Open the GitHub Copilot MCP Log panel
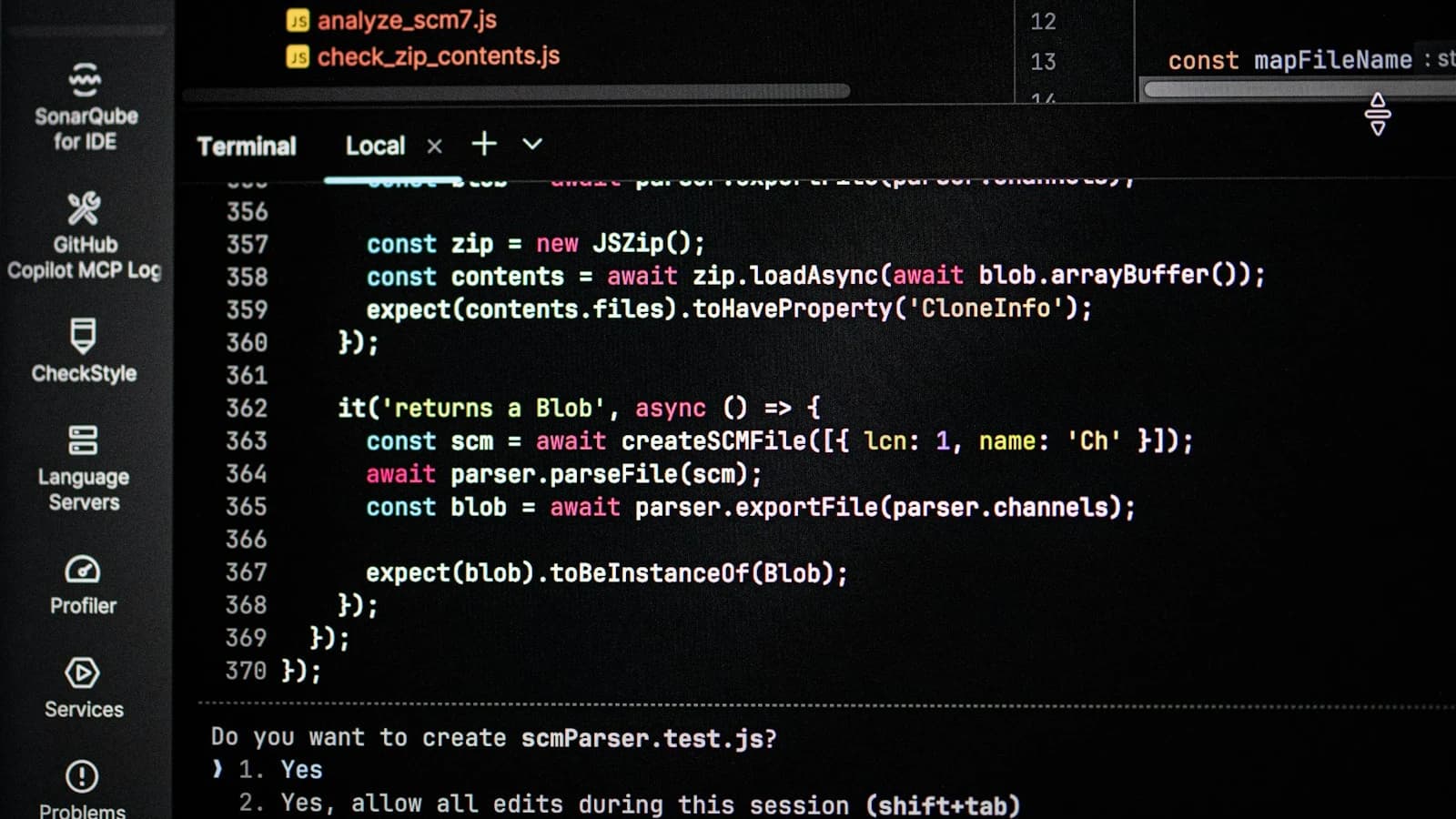This screenshot has height=819, width=1456. click(84, 236)
